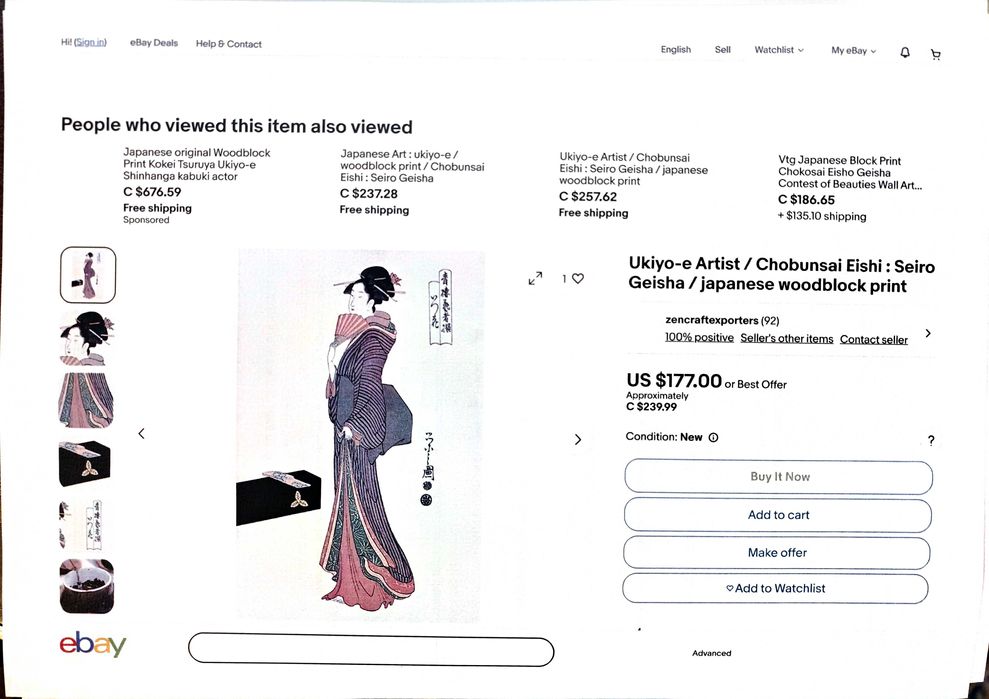Viewport: 989px width, 699px height.
Task: Go to the eBay logo home
Action: coord(93,644)
